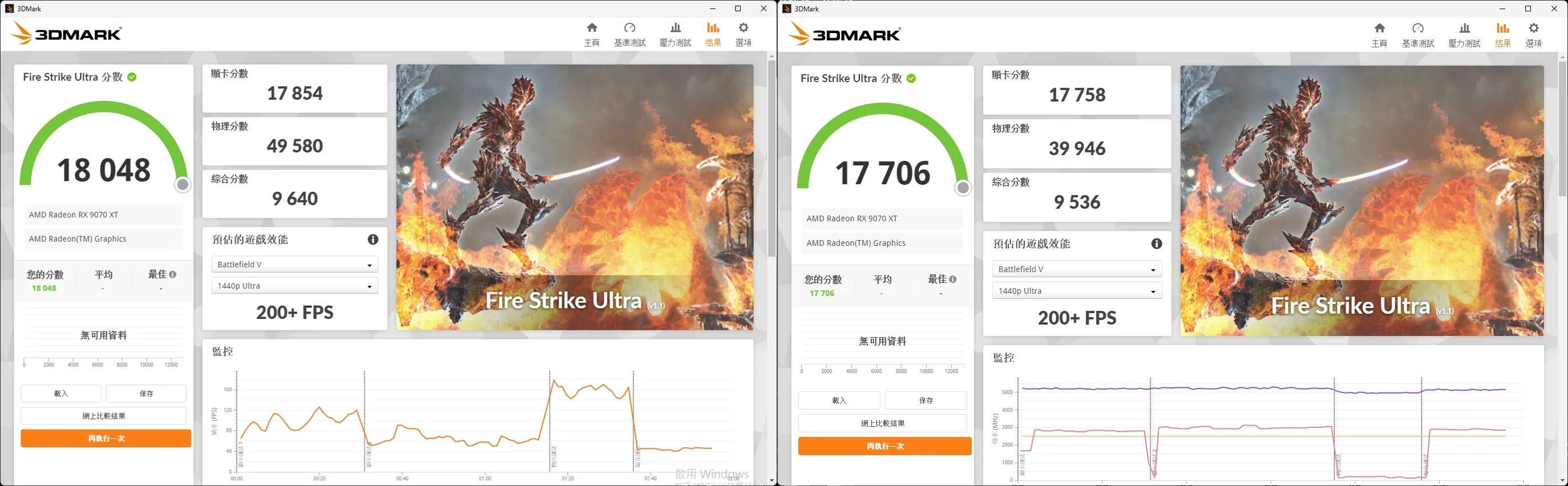Expand 1440p Ultra resolution dropdown in left window
Image resolution: width=1568 pixels, height=486 pixels.
294,286
